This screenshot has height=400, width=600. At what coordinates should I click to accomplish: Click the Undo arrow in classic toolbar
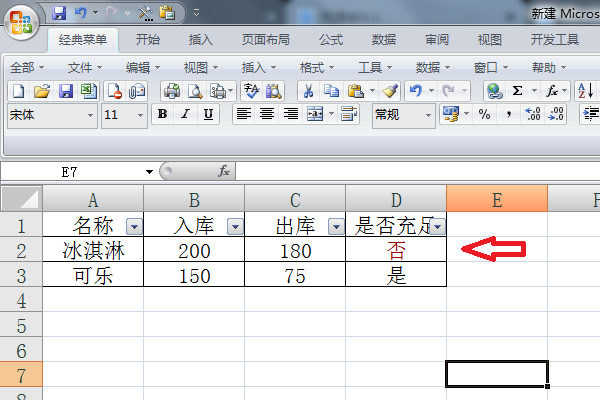click(x=416, y=91)
